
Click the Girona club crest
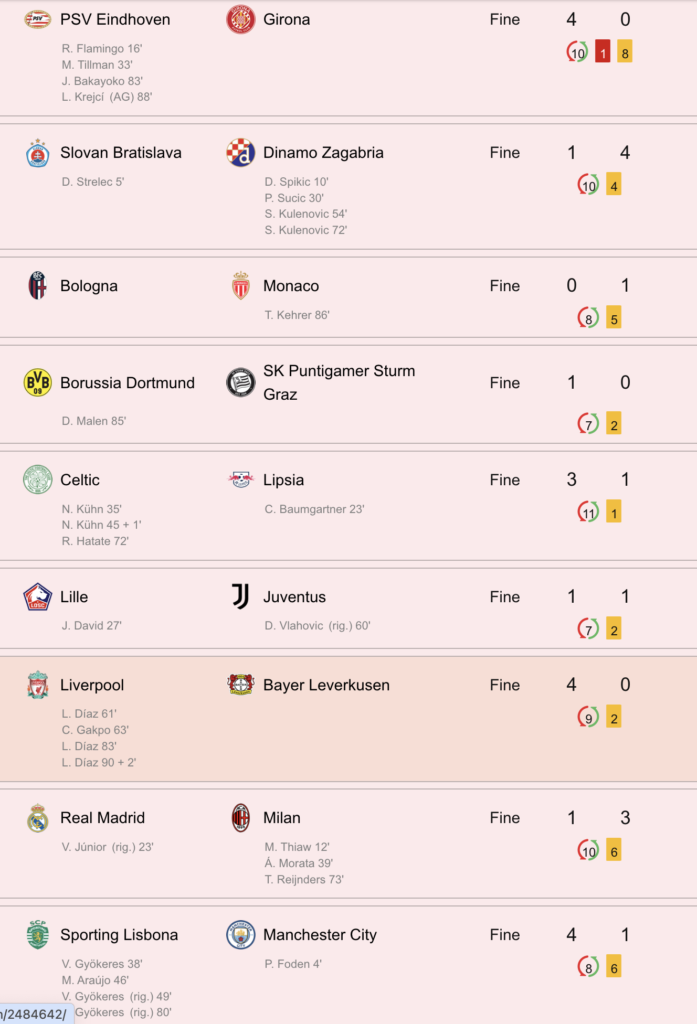(x=240, y=20)
